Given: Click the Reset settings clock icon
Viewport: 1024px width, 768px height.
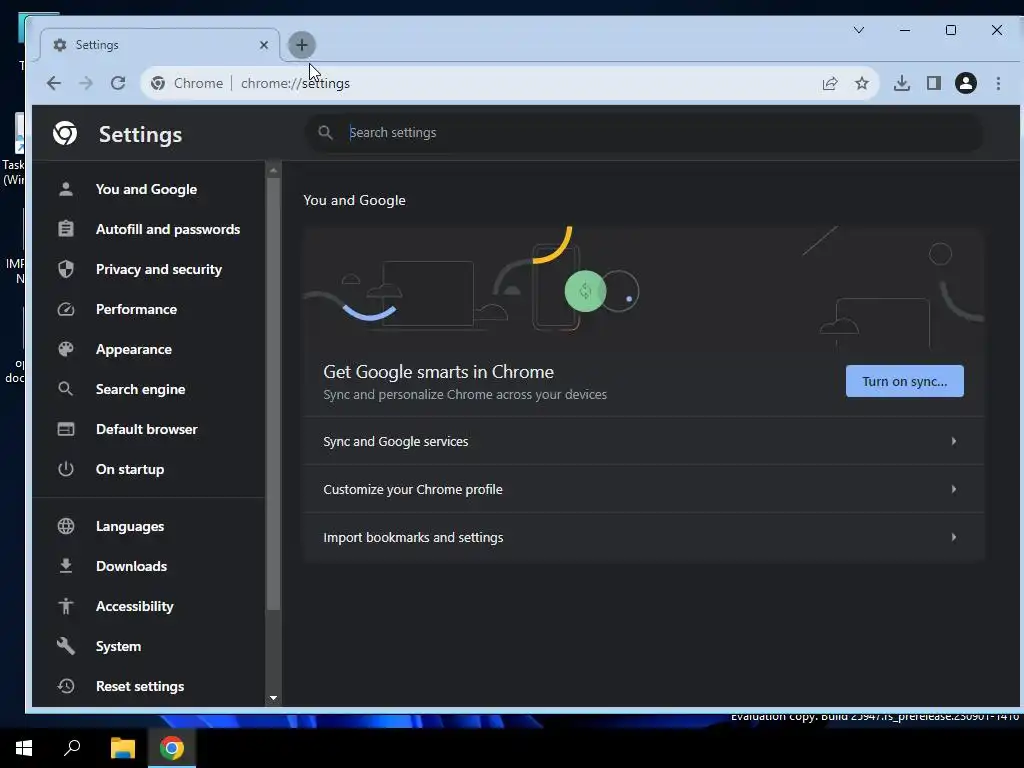Looking at the screenshot, I should click(65, 686).
